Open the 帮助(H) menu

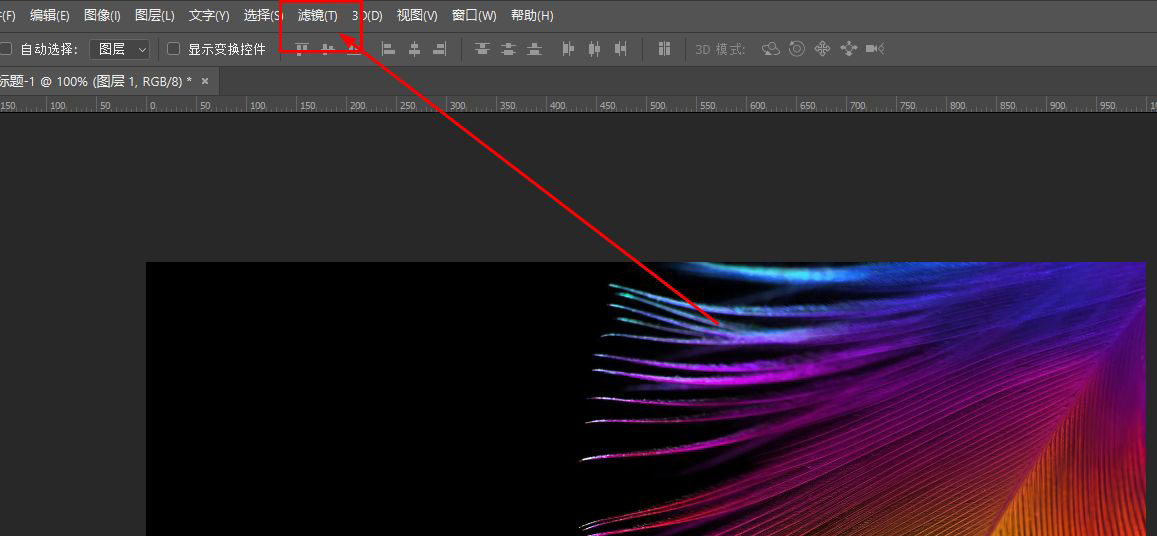coord(532,16)
